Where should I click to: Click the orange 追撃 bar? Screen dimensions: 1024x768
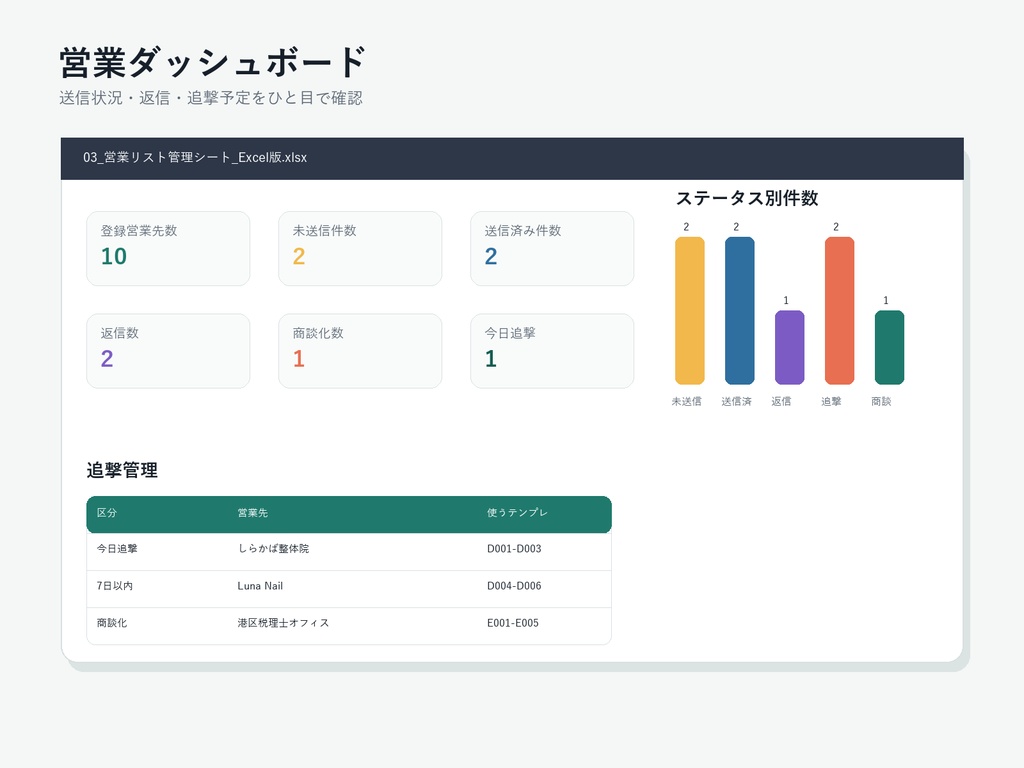[839, 310]
